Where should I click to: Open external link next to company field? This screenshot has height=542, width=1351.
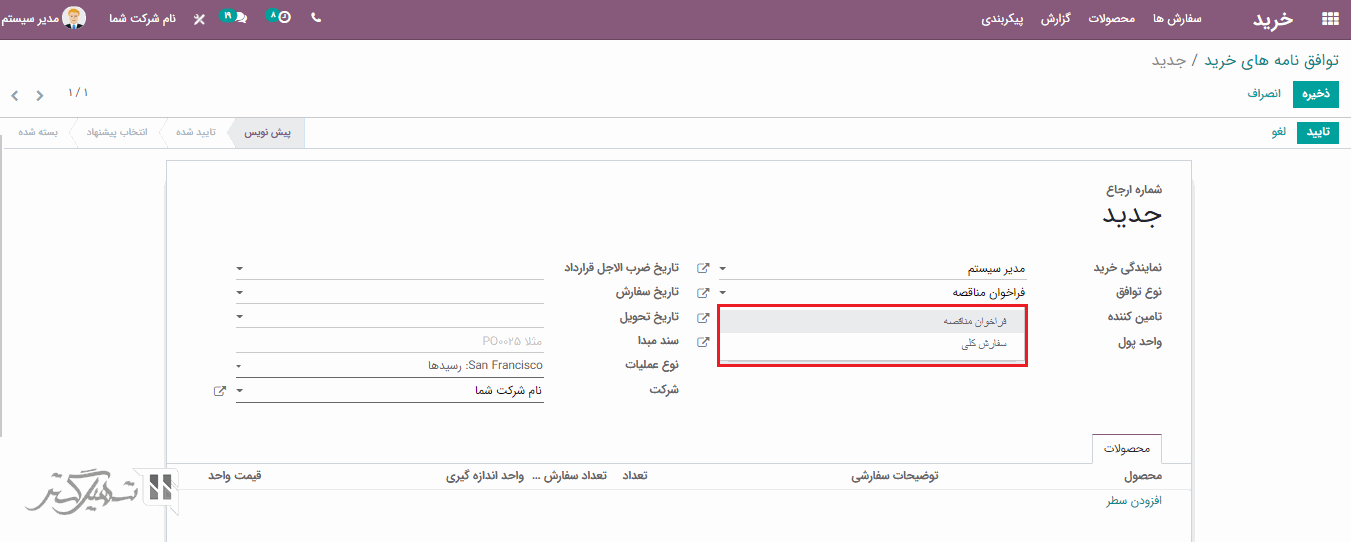(220, 391)
